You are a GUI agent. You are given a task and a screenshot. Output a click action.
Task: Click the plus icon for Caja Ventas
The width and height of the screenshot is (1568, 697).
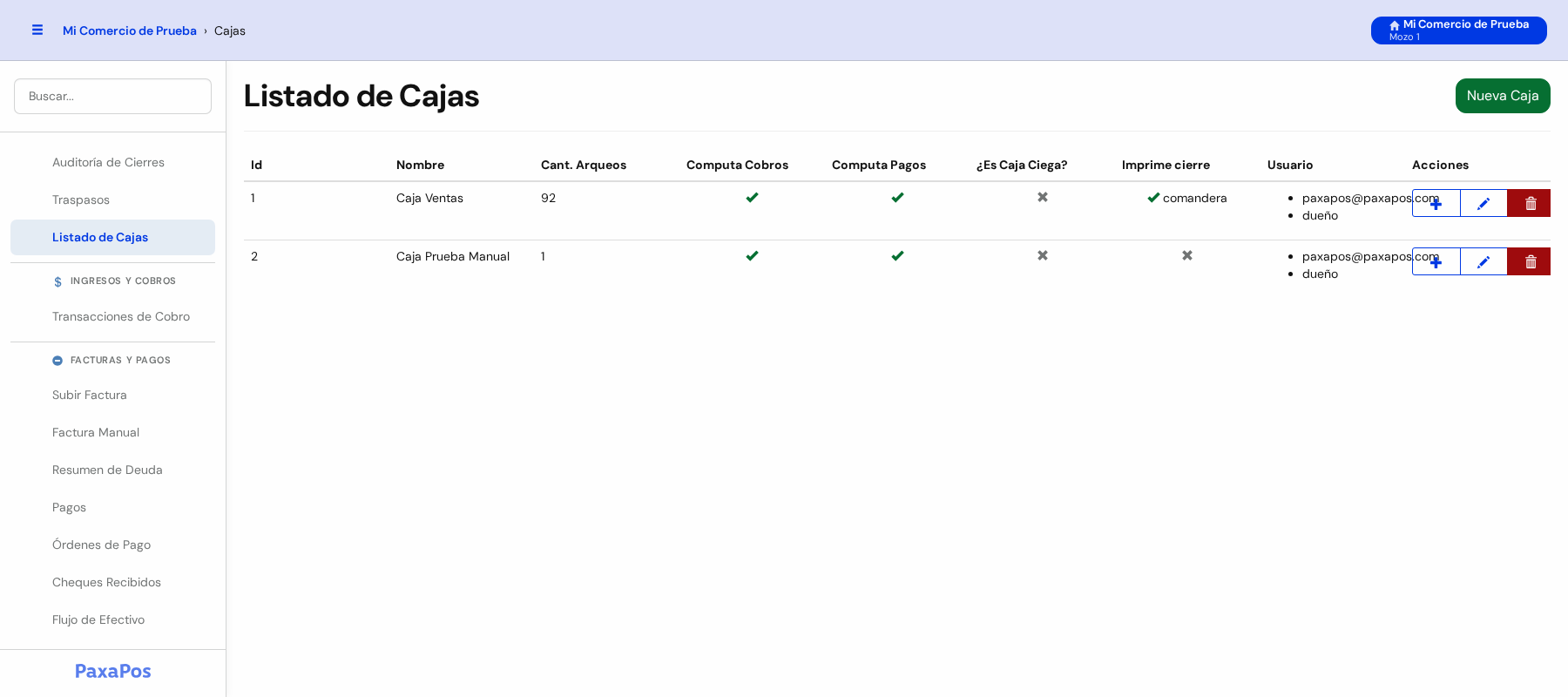[x=1436, y=203]
